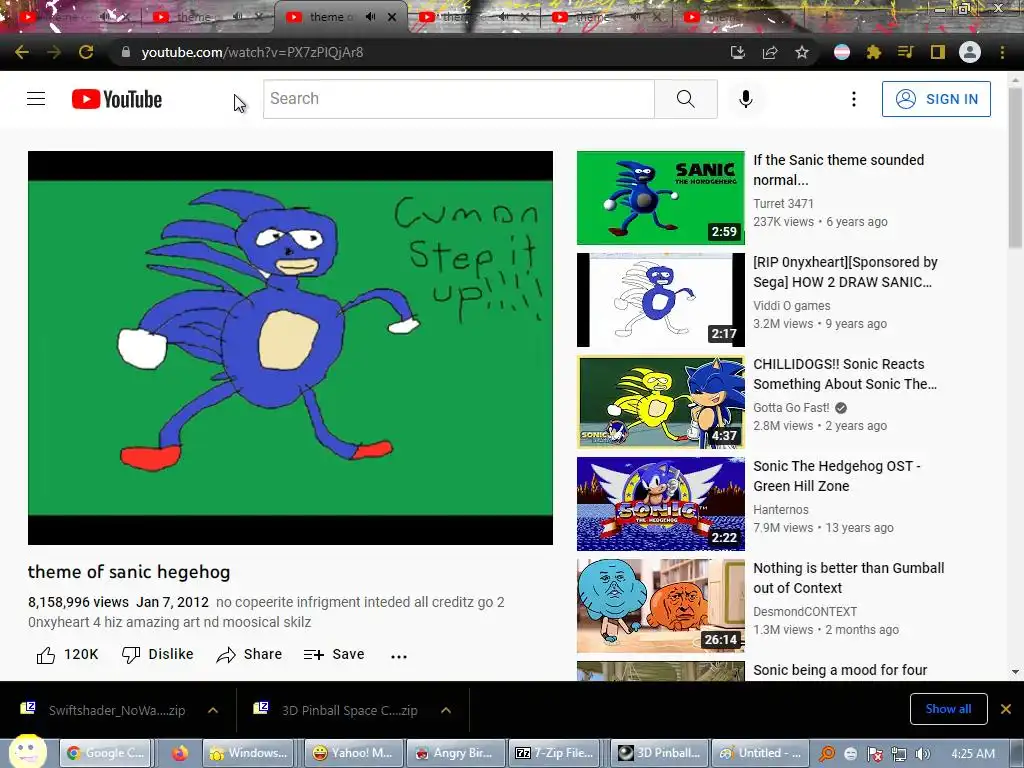The width and height of the screenshot is (1024, 768).
Task: Go back using browser back arrow
Action: click(22, 52)
